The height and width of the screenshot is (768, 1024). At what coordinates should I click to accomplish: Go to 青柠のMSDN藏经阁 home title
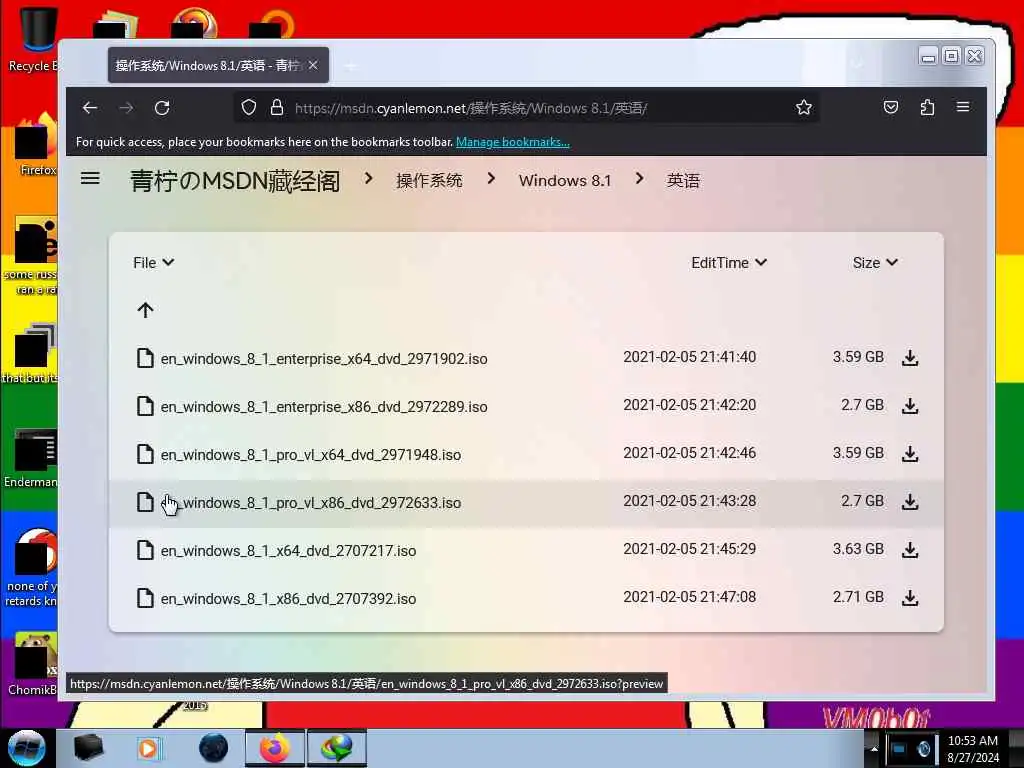coord(235,181)
